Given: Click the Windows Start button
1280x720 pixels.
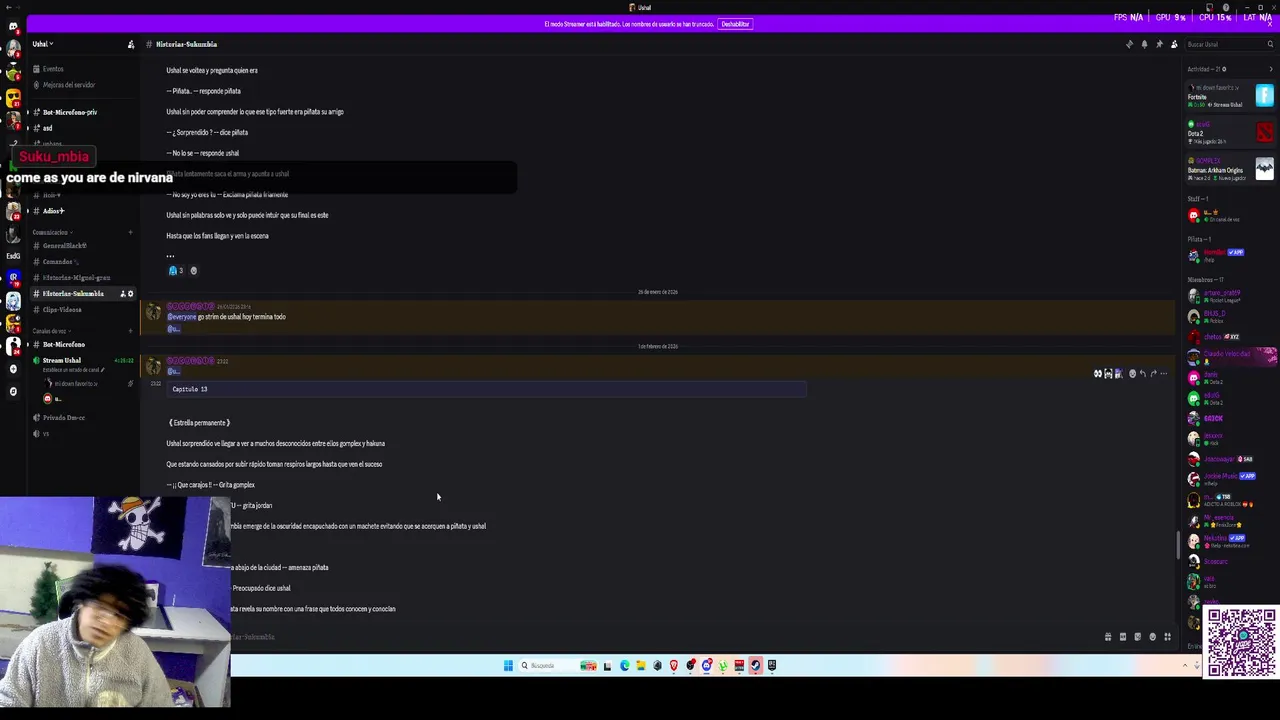Looking at the screenshot, I should [508, 666].
